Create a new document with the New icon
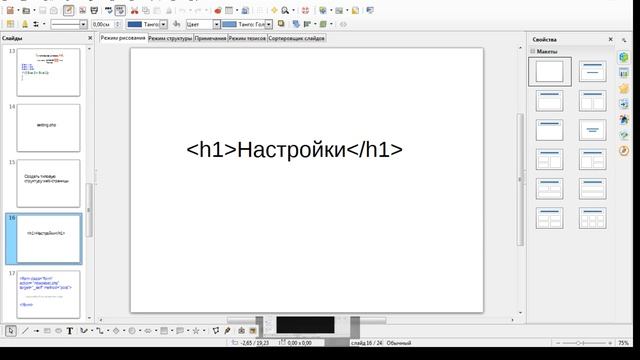The height and width of the screenshot is (360, 640). (10, 10)
